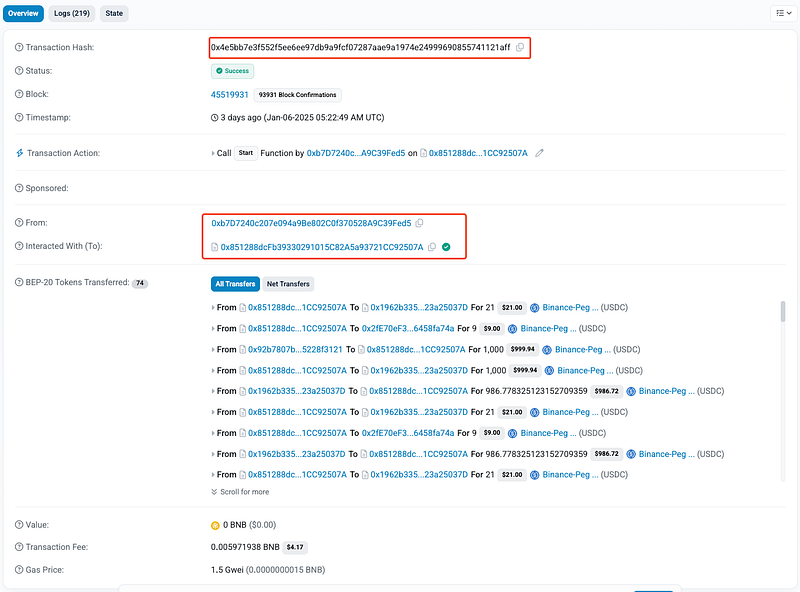Click the token transfers list scrollbar
Screen dimensions: 800x592
click(x=783, y=312)
